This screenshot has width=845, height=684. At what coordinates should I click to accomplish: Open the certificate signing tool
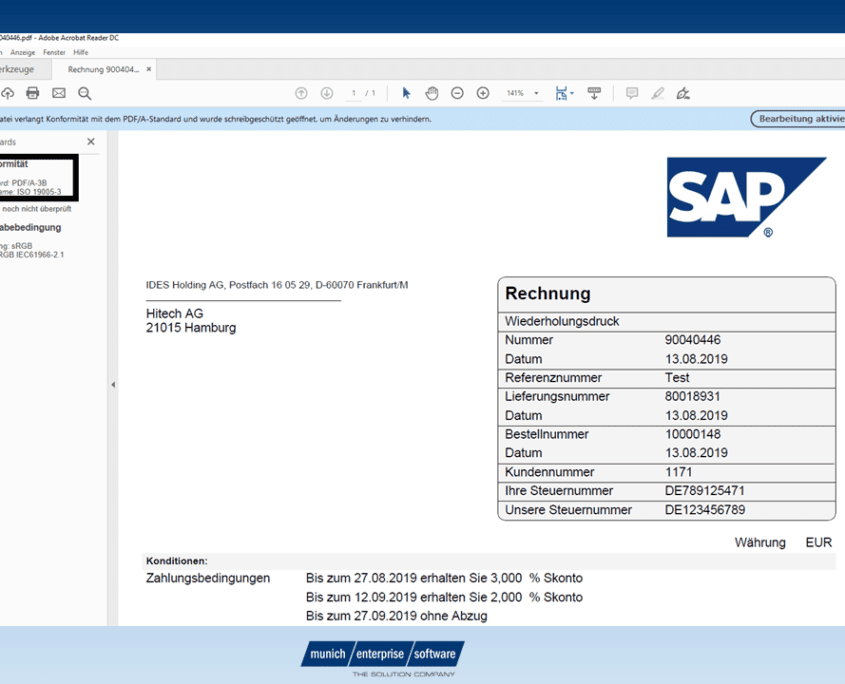coord(683,93)
